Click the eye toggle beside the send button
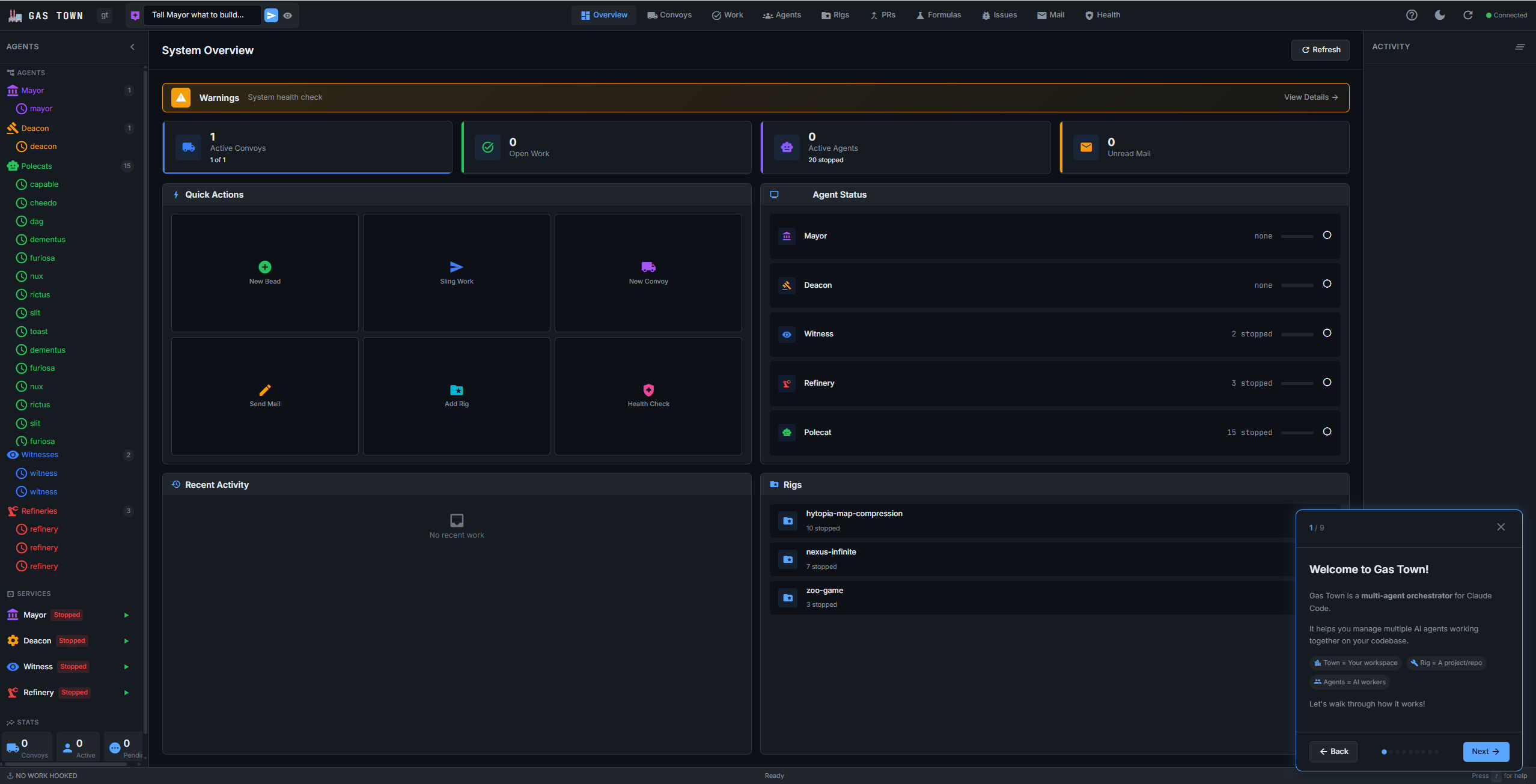Screen dimensions: 1536x784 [288, 15]
